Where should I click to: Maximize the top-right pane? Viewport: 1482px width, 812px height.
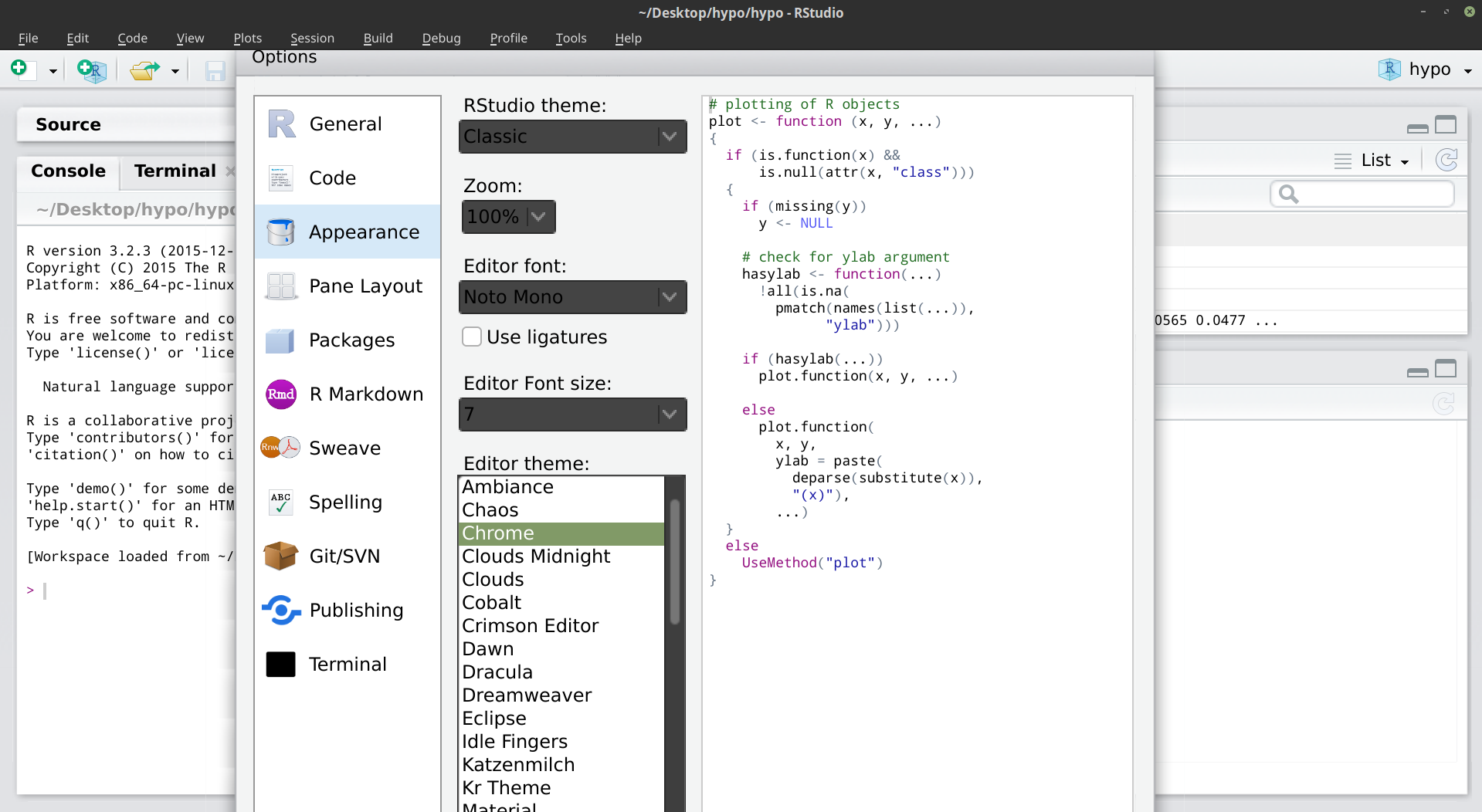point(1446,125)
